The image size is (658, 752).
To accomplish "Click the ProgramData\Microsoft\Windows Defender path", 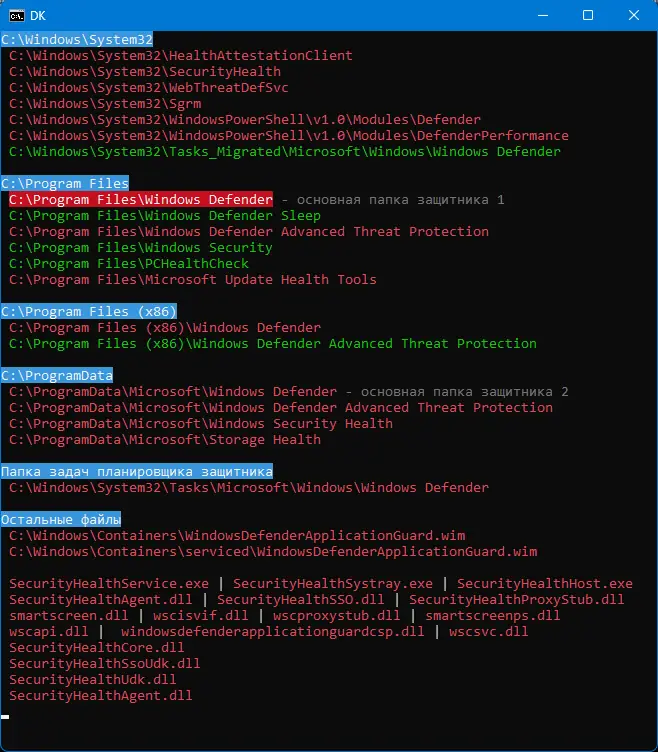I will point(173,391).
